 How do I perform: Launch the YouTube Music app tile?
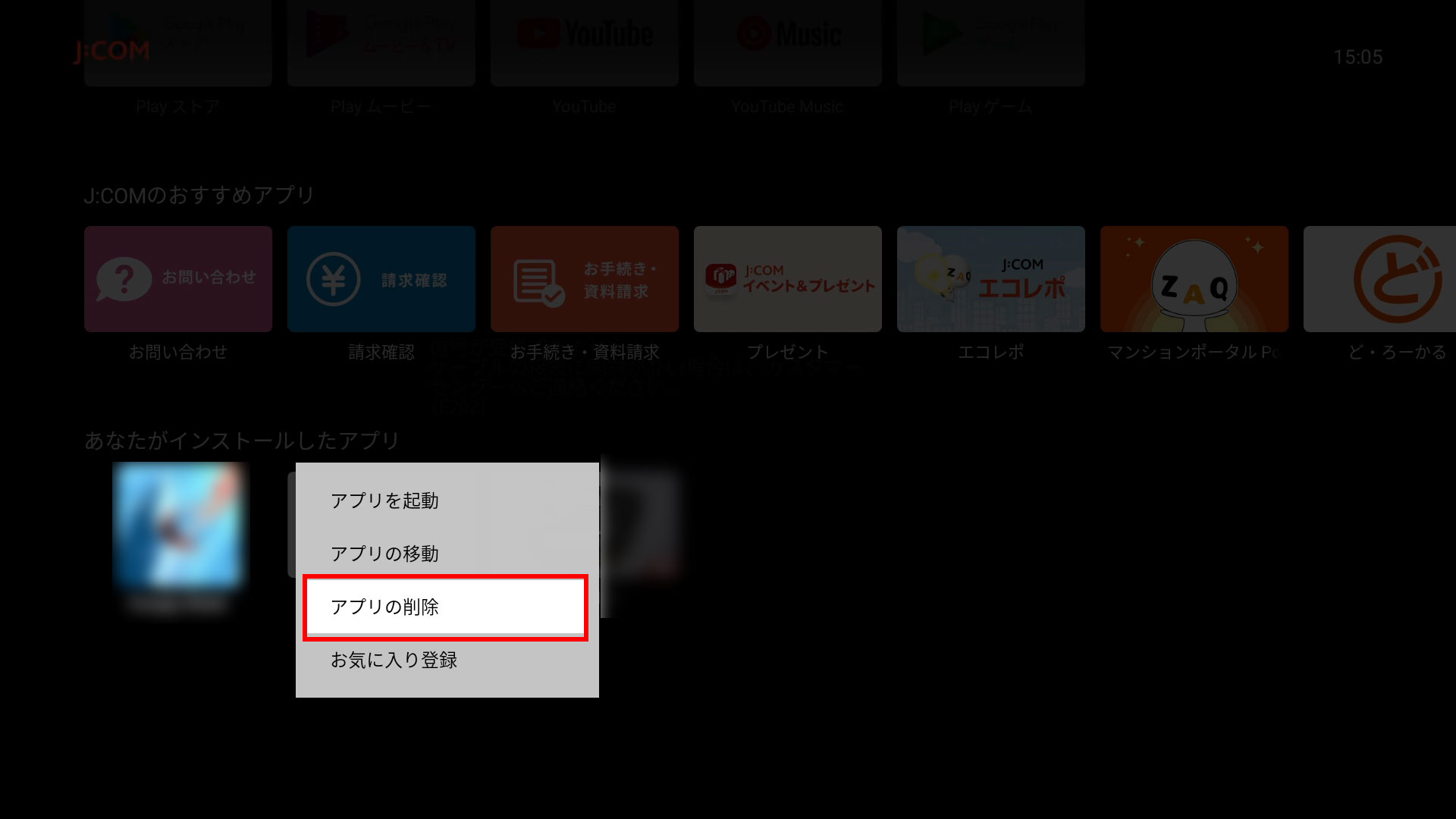788,43
